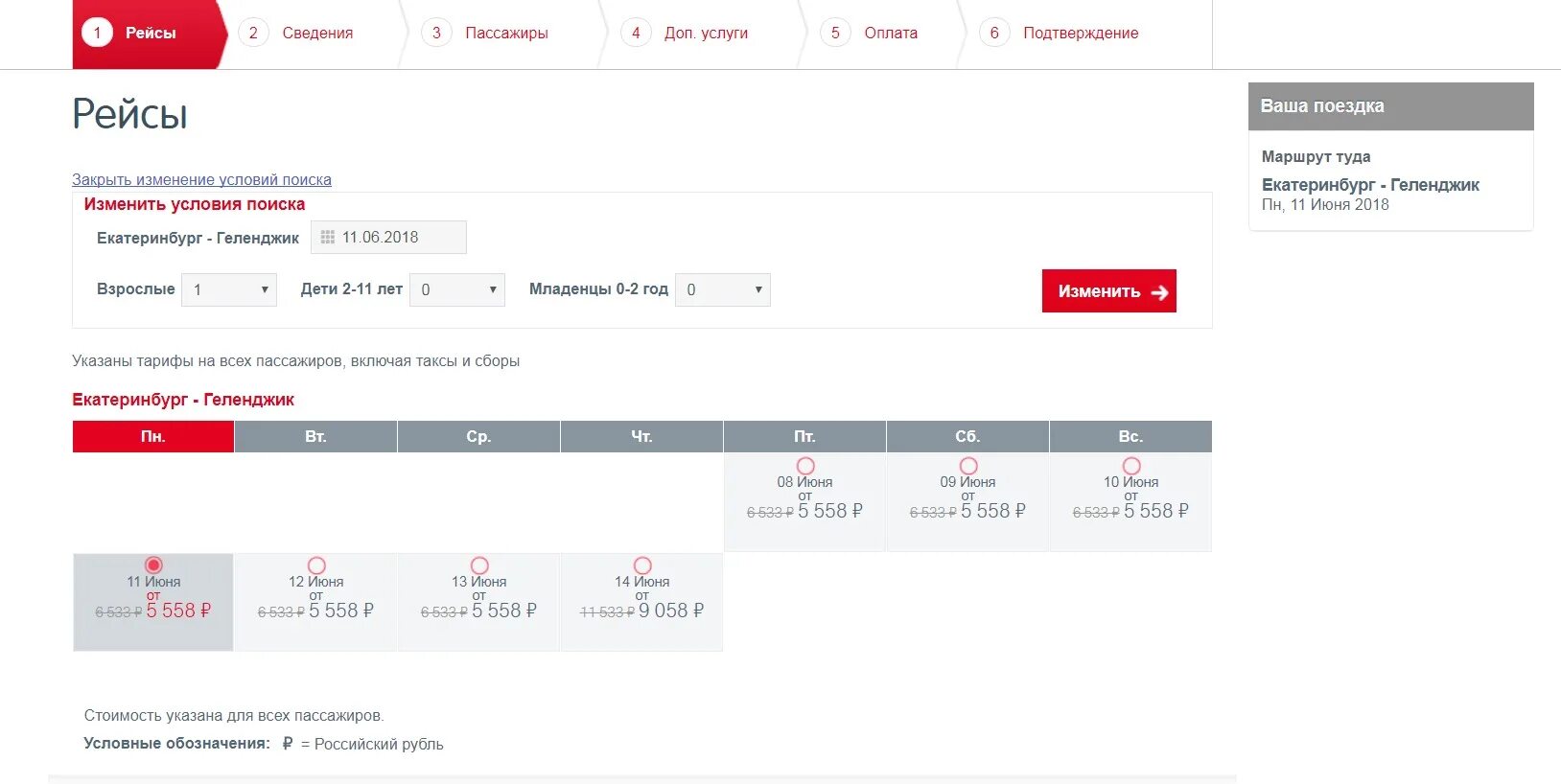Open the Рейсы step tab
Screen dimensions: 1561x784
149,34
